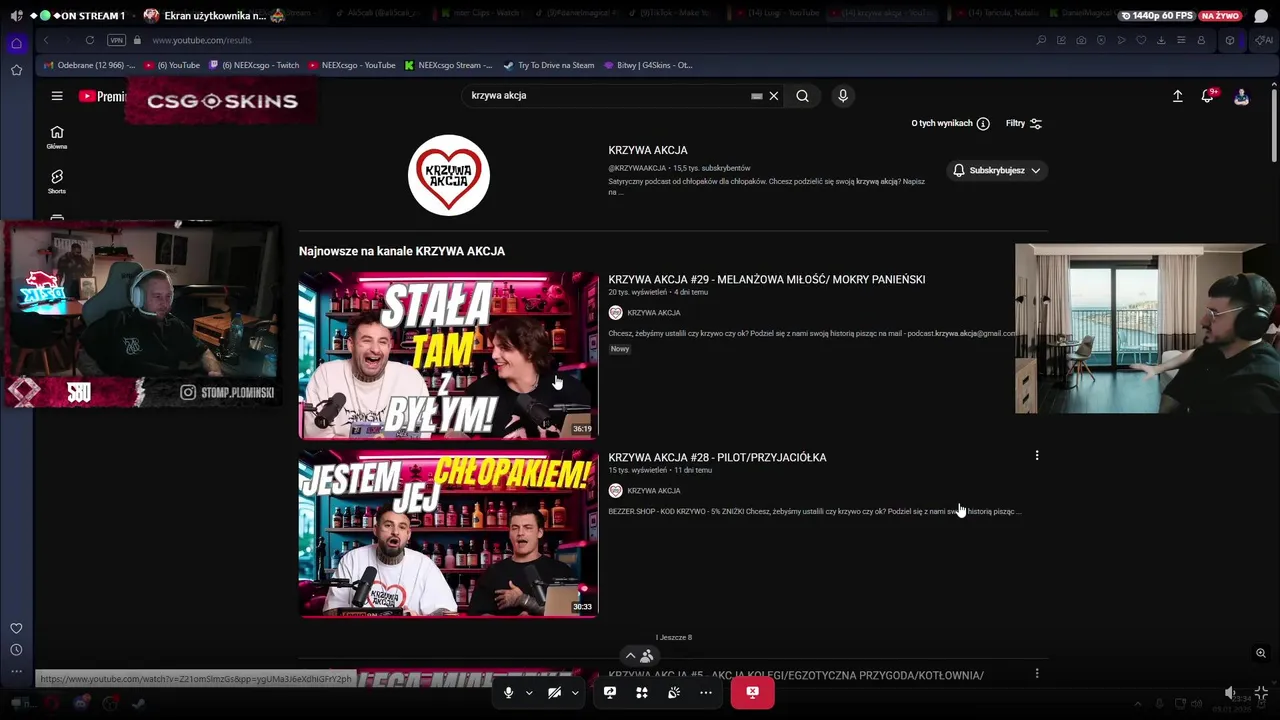1280x720 pixels.
Task: Click the zoom magnifier icon at bottom right
Action: pyautogui.click(x=1261, y=653)
